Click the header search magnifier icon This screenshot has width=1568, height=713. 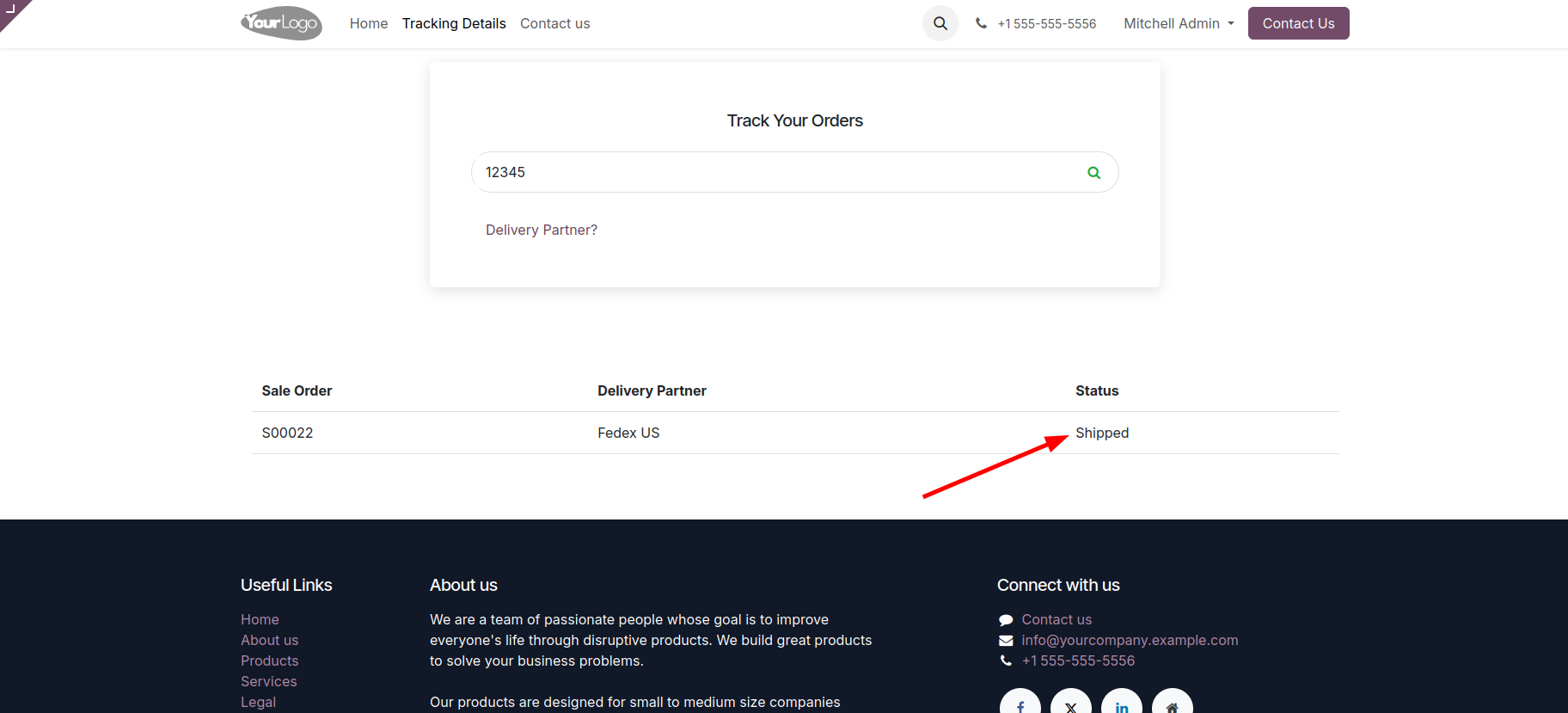point(940,23)
